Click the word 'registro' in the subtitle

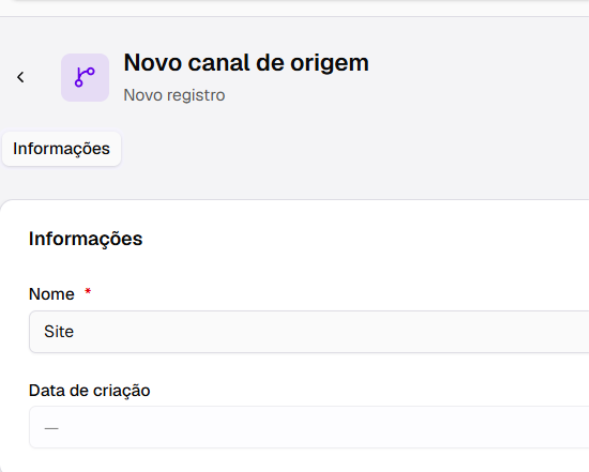pyautogui.click(x=196, y=96)
